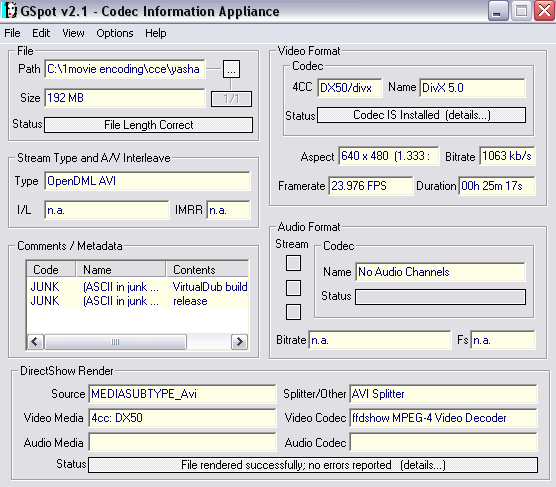Screen dimensions: 556x487
Task: Click the 1/1 file counter button
Action: (x=231, y=99)
